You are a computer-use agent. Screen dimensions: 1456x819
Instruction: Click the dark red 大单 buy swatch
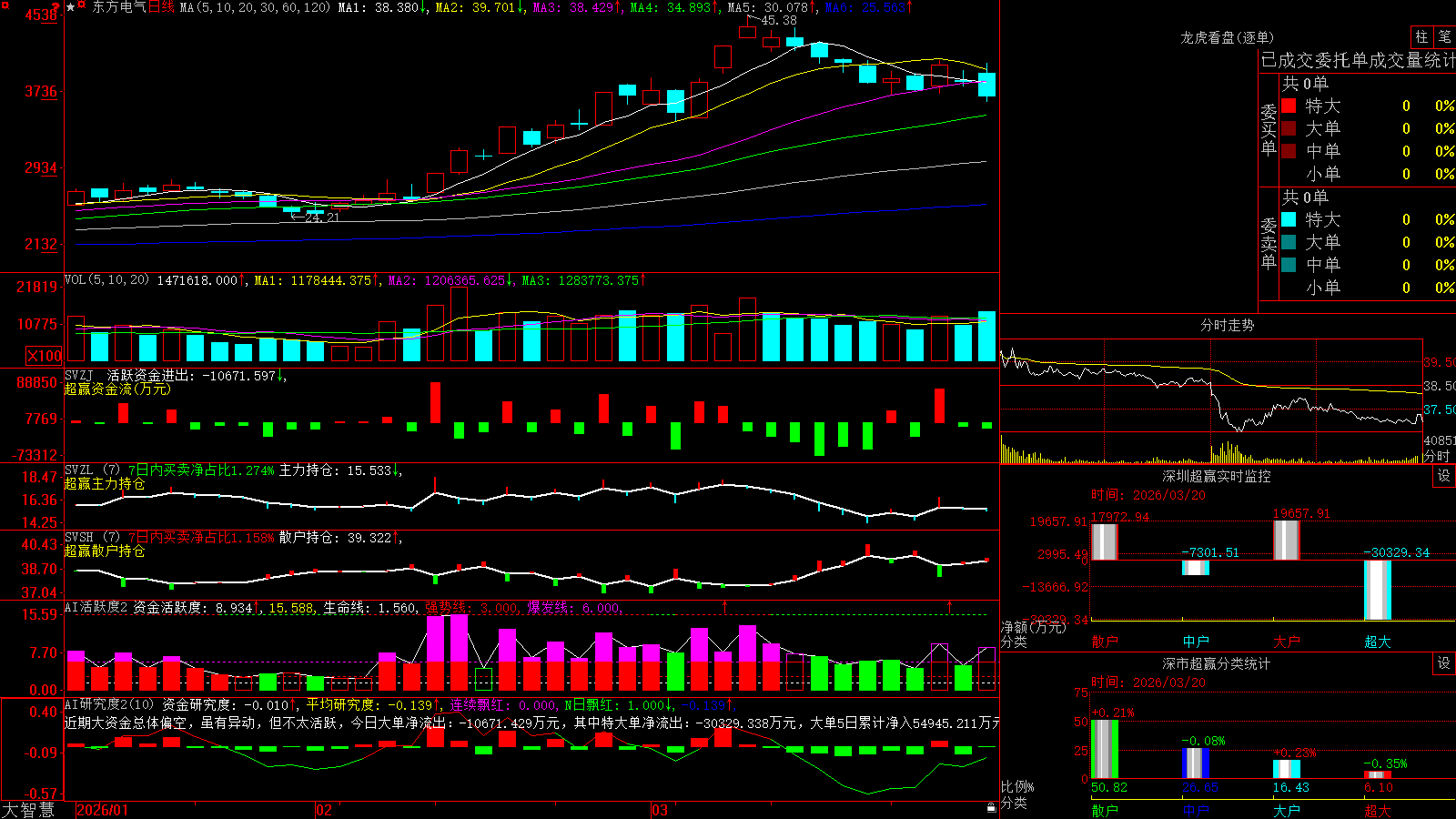click(x=1289, y=128)
